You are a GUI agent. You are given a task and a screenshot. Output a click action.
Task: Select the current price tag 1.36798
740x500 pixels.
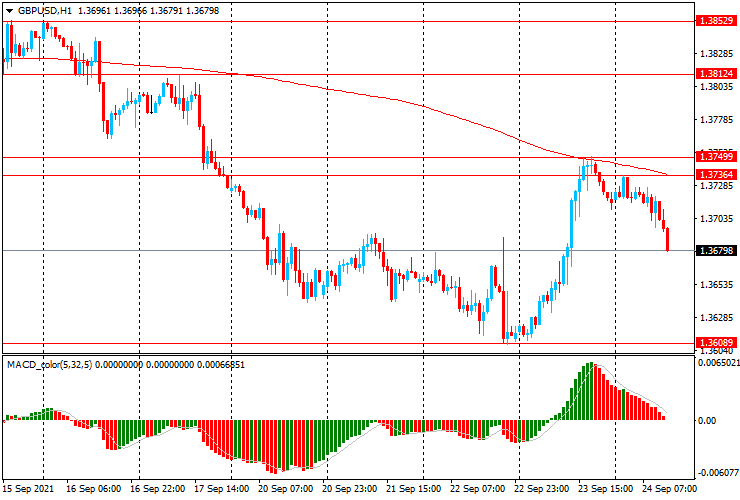(x=716, y=250)
